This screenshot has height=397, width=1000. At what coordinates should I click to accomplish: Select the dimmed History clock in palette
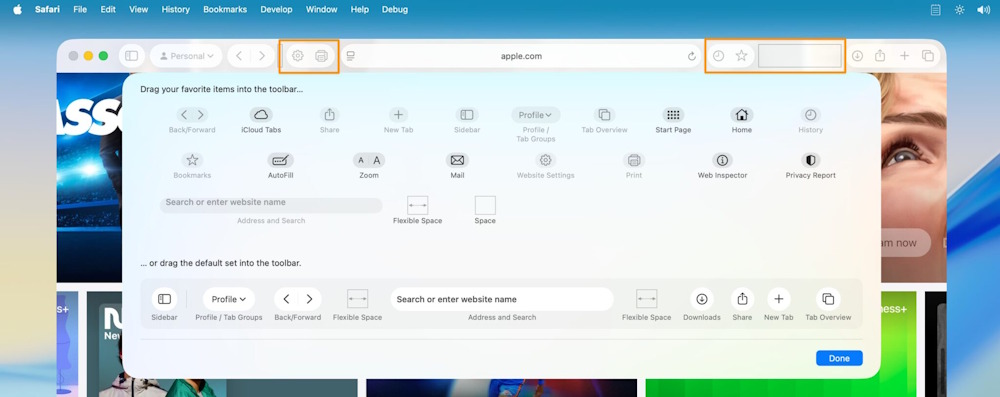tap(810, 115)
